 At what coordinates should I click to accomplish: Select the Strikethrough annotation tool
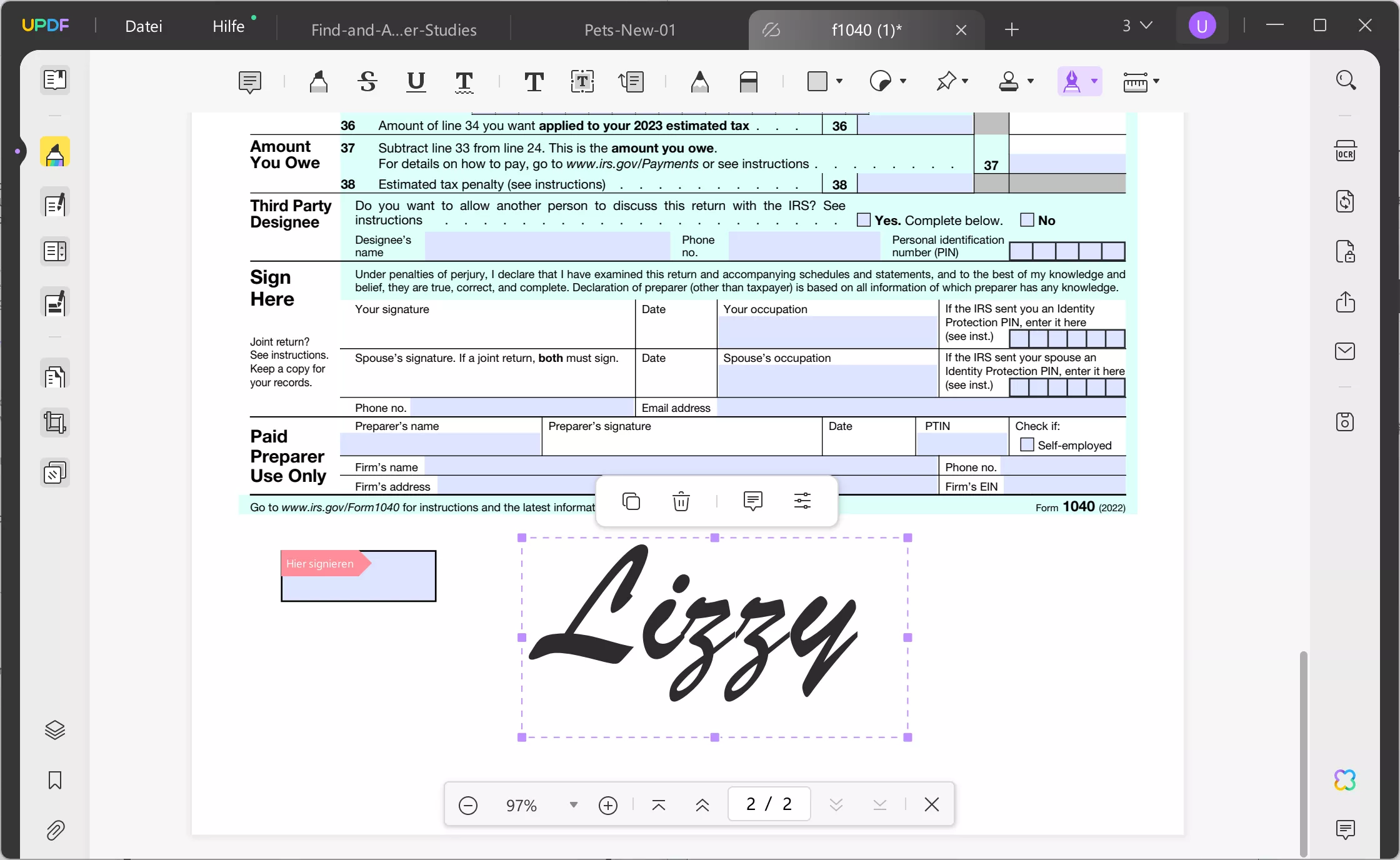tap(367, 82)
